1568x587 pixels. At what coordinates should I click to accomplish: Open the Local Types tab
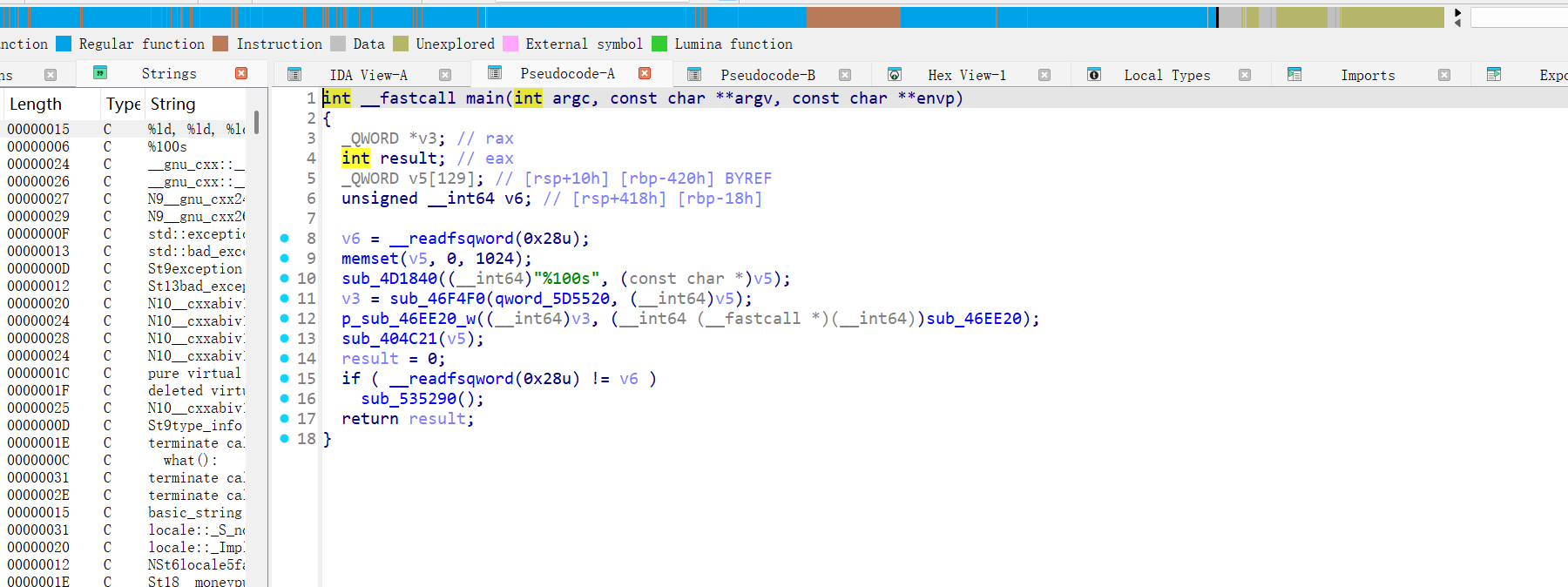tap(1167, 75)
